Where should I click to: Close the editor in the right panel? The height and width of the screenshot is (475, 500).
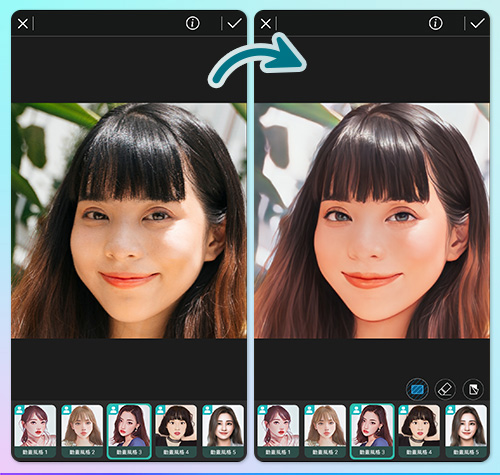tap(266, 24)
